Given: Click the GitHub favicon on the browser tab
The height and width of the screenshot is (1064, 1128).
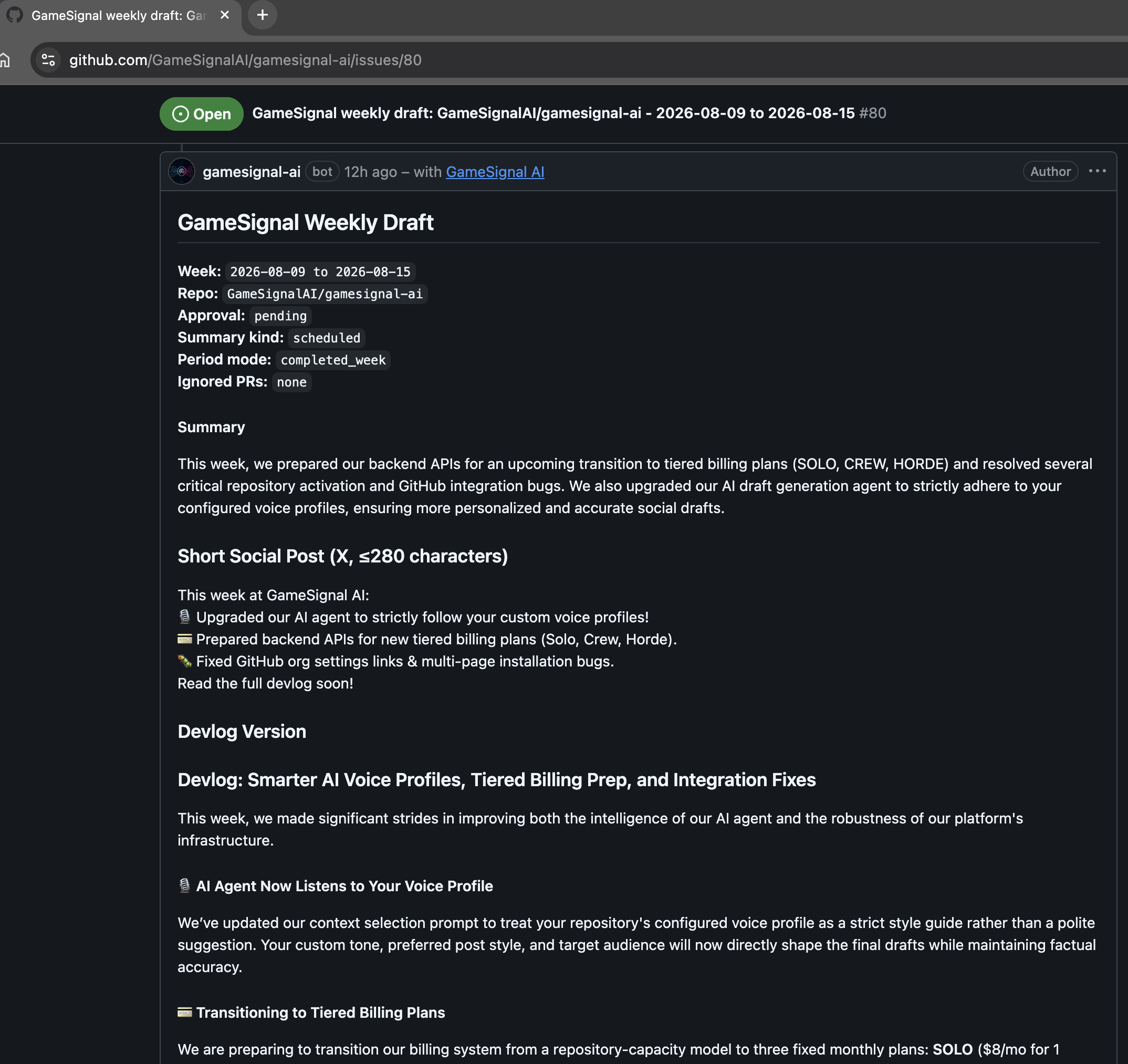Looking at the screenshot, I should [15, 15].
